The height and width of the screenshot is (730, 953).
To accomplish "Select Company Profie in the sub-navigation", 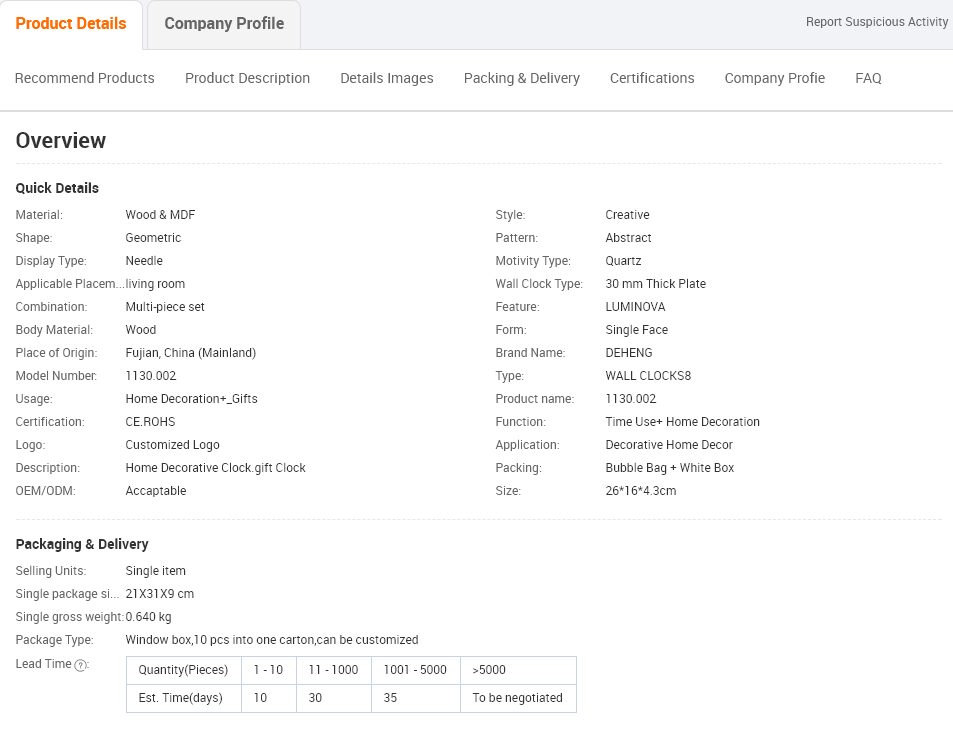I will [x=774, y=78].
